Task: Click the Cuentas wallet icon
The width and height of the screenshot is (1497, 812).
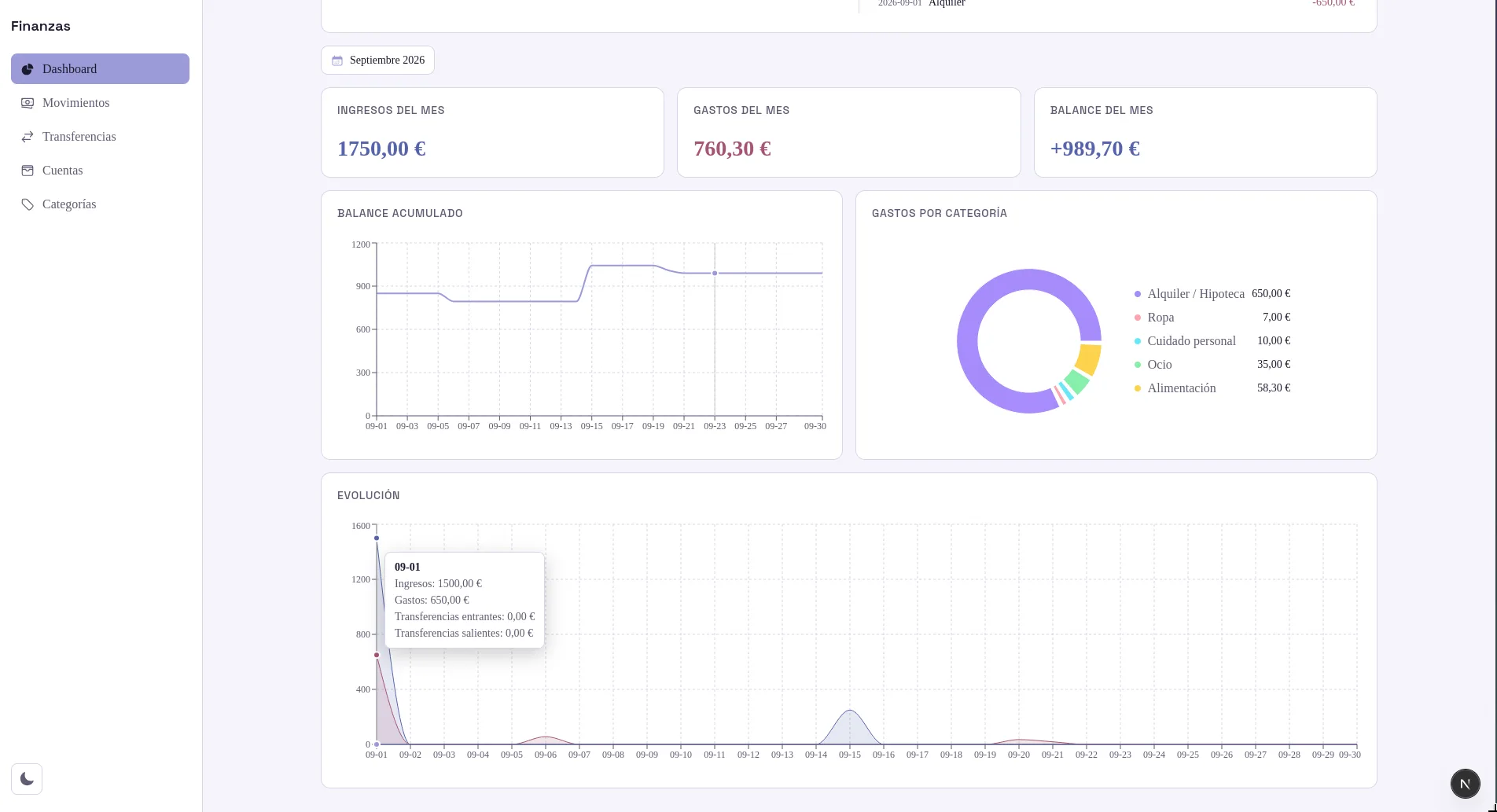Action: tap(28, 171)
